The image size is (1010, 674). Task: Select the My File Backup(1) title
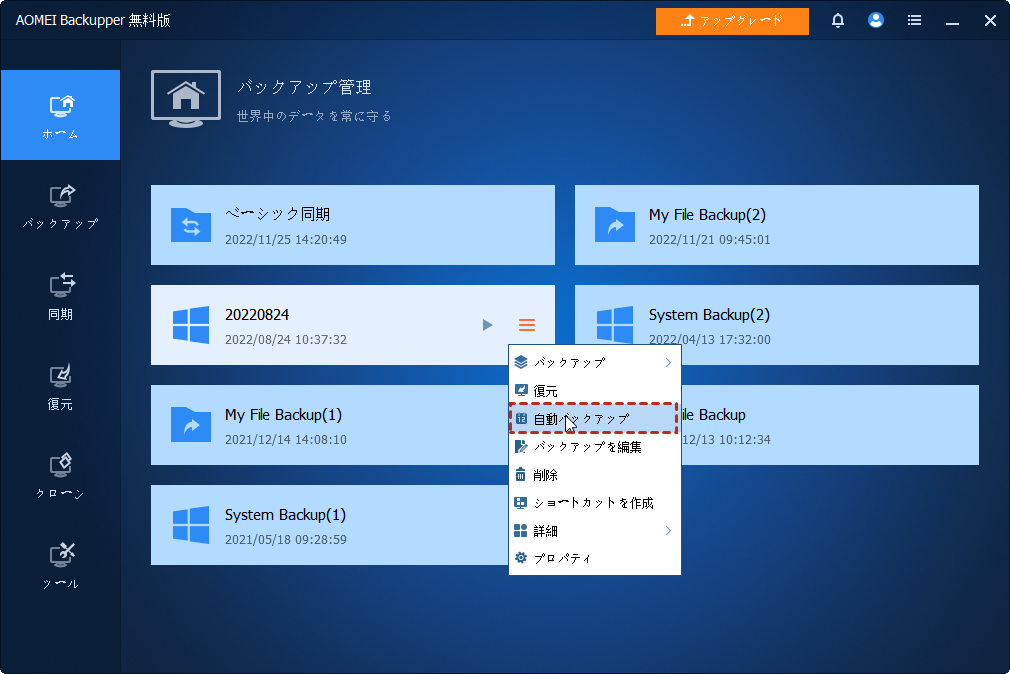pyautogui.click(x=283, y=414)
